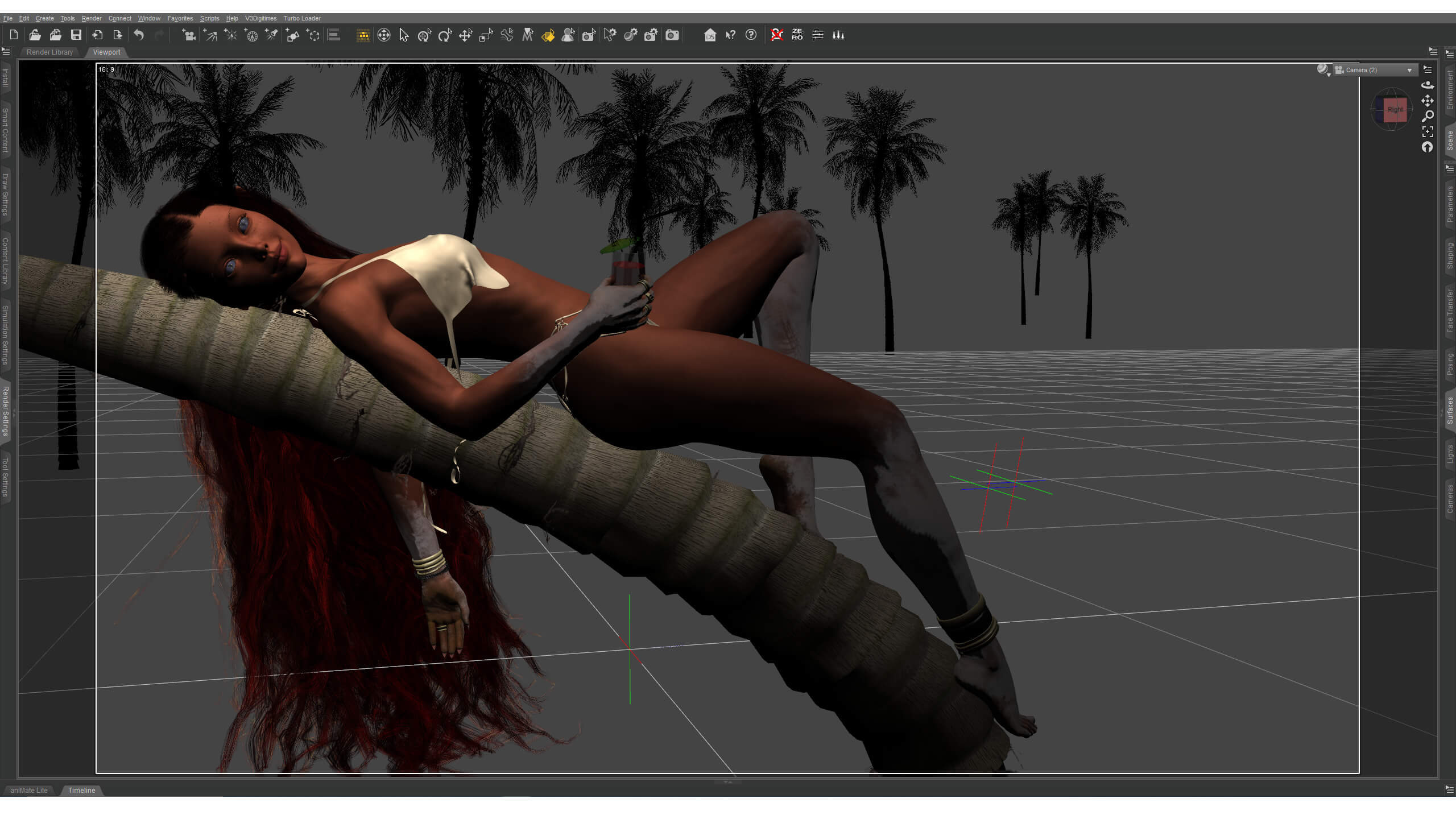Toggle the yellow grid icon in toolbar
This screenshot has width=1456, height=819.
(x=363, y=35)
